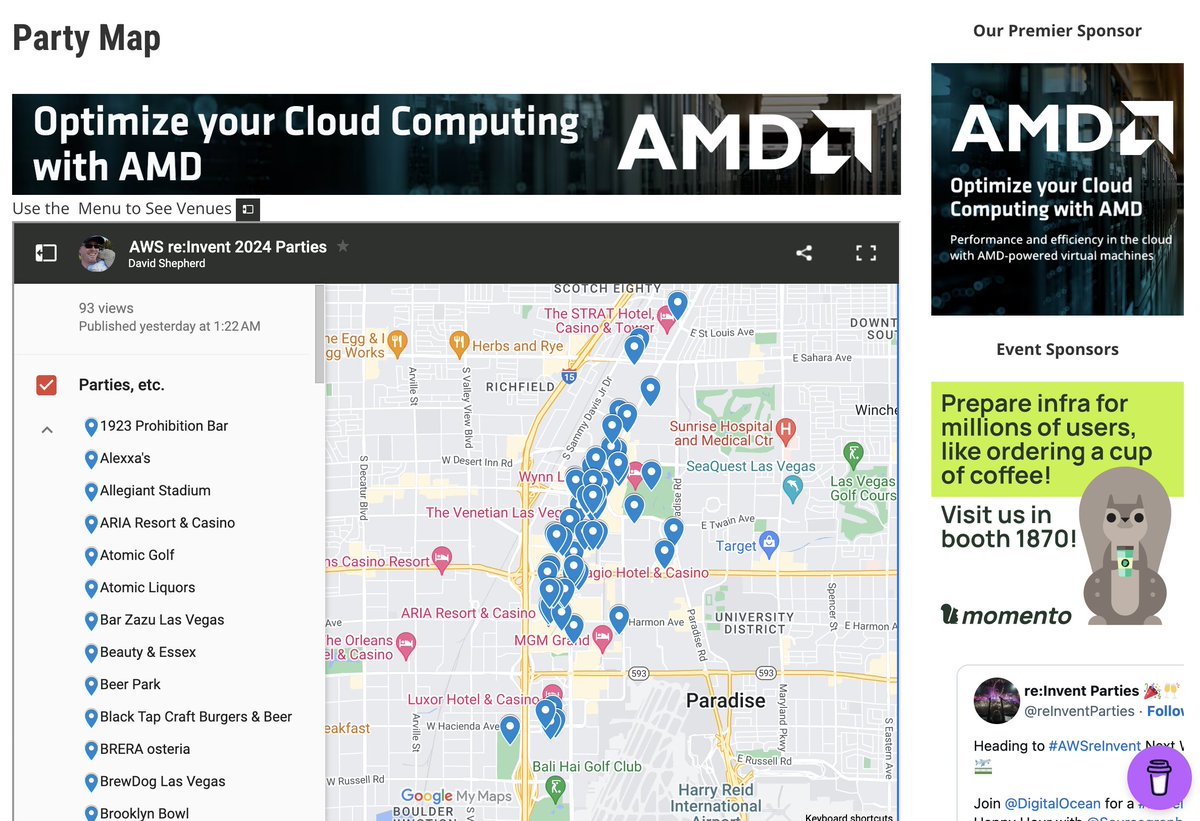Click the sidebar scrollbar of the venue list
Screen dimensions: 1200x821
pyautogui.click(x=319, y=333)
